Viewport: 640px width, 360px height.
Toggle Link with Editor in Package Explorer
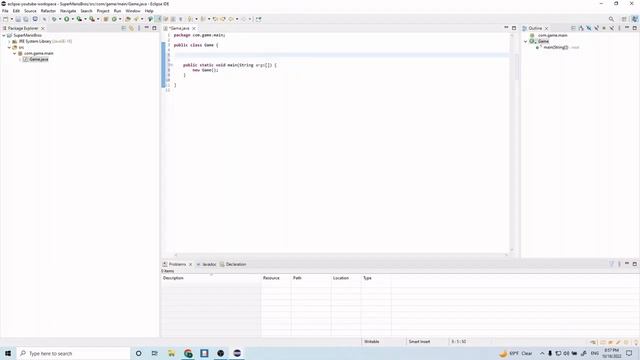[x=131, y=28]
